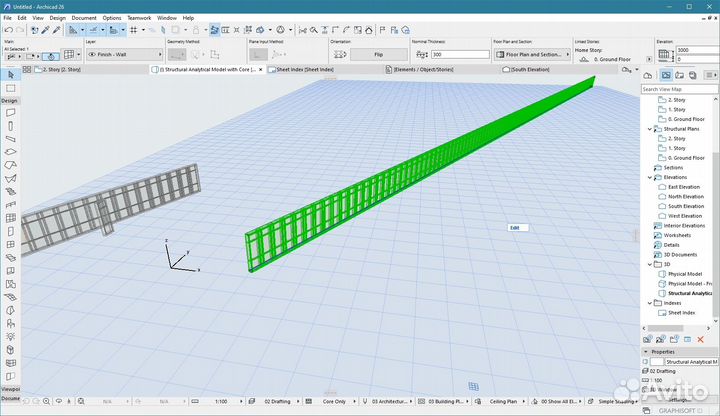Select Interior Elevations in view map
This screenshot has height=416, width=720.
(684, 225)
